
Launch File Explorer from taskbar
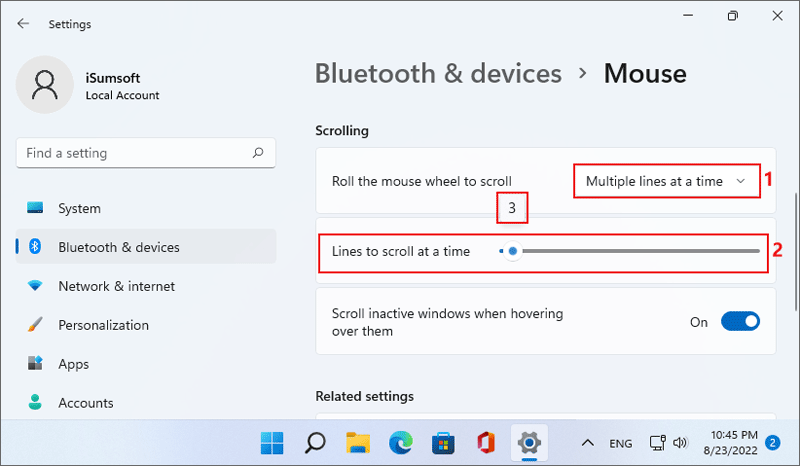click(x=358, y=443)
